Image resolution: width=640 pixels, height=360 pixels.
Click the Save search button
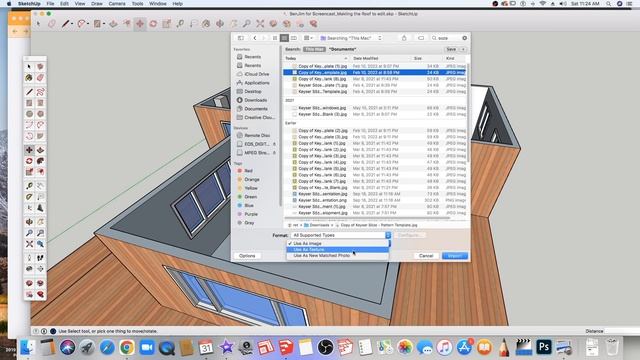[451, 49]
